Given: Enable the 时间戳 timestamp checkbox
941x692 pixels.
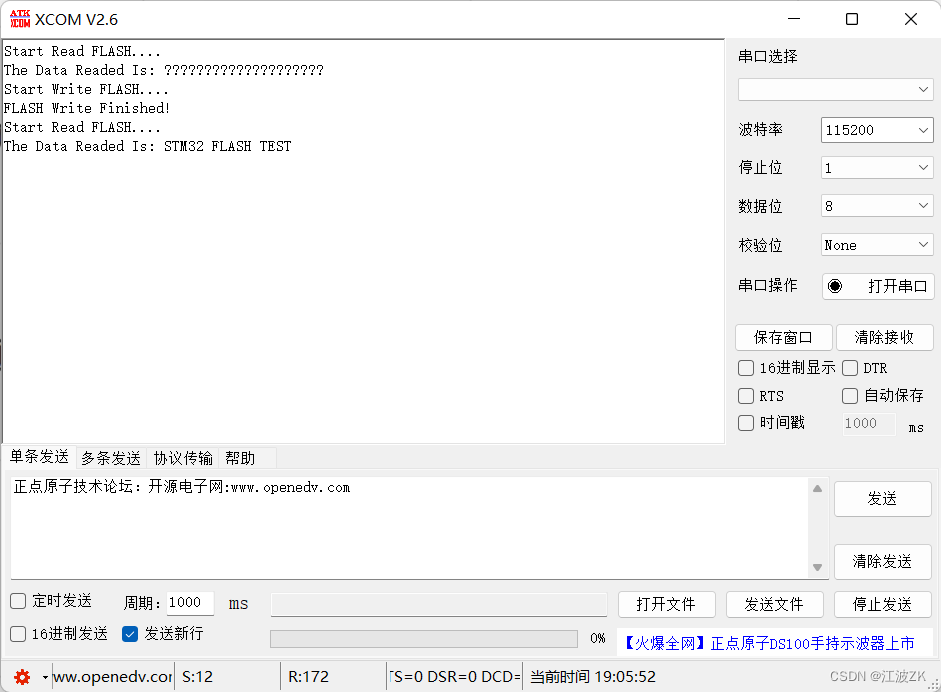Looking at the screenshot, I should 746,423.
